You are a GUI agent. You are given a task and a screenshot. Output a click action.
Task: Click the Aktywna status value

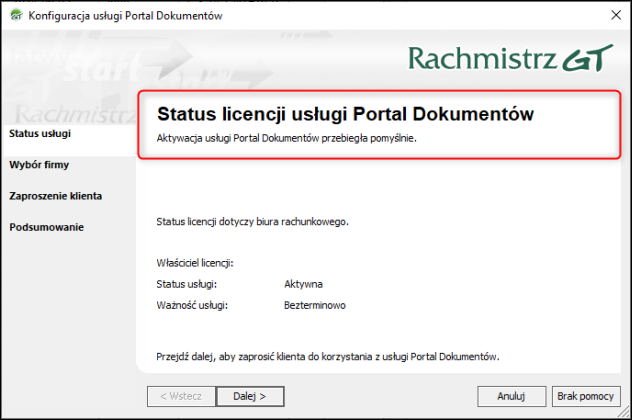pyautogui.click(x=303, y=284)
